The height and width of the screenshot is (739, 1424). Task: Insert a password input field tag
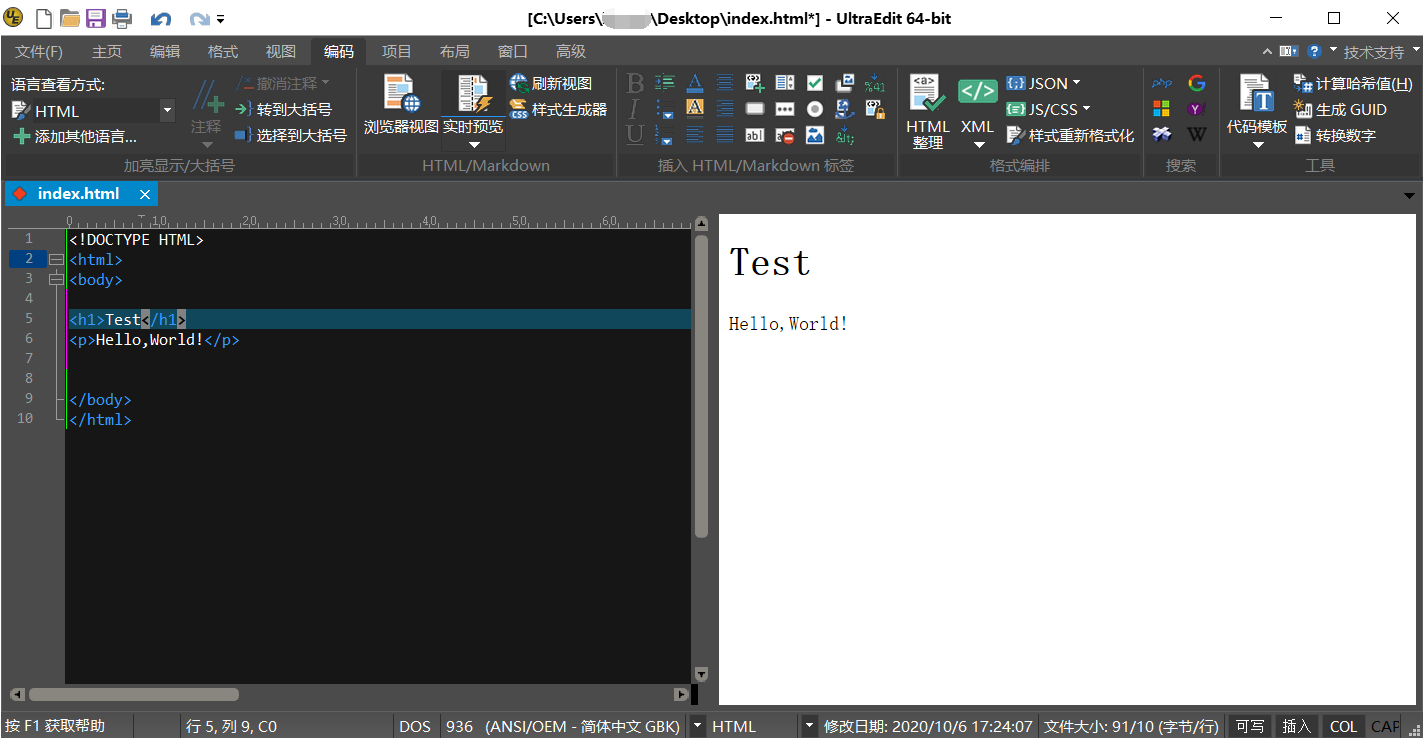(785, 108)
